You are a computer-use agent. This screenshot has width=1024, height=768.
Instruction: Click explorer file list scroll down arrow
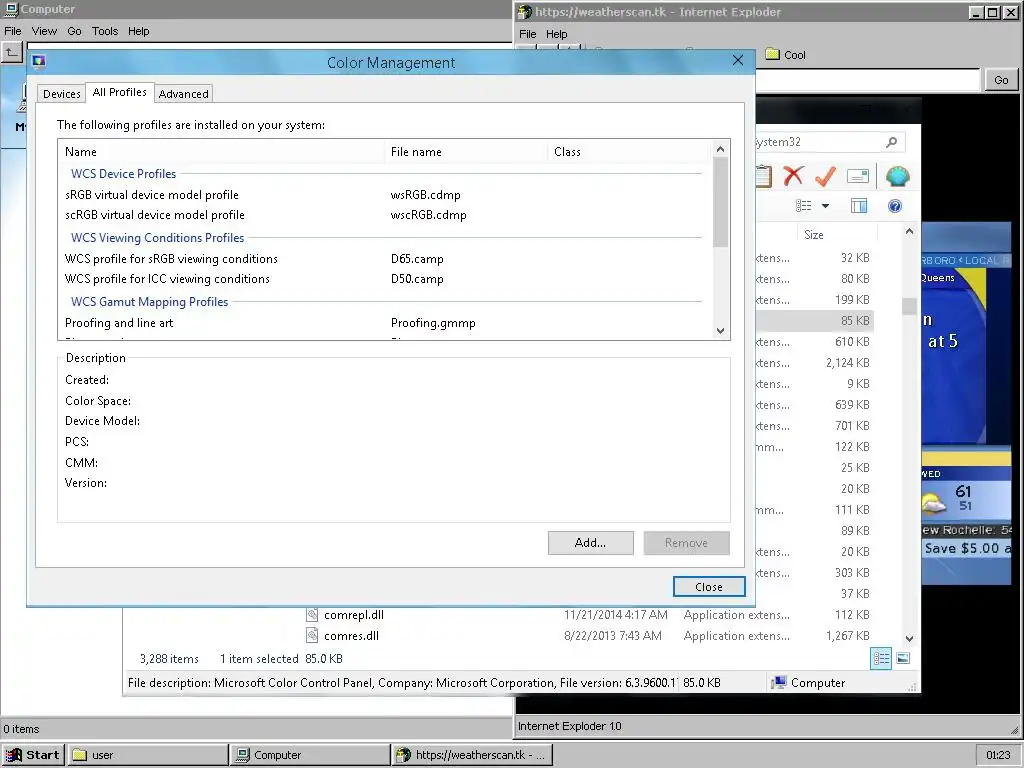point(909,638)
